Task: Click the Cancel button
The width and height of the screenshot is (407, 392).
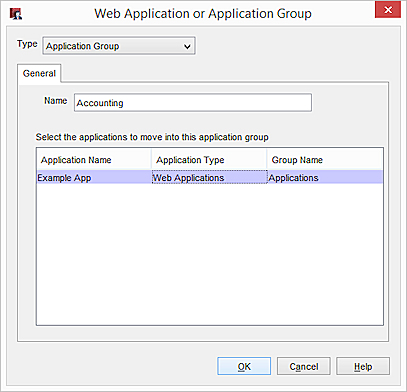Action: (304, 366)
